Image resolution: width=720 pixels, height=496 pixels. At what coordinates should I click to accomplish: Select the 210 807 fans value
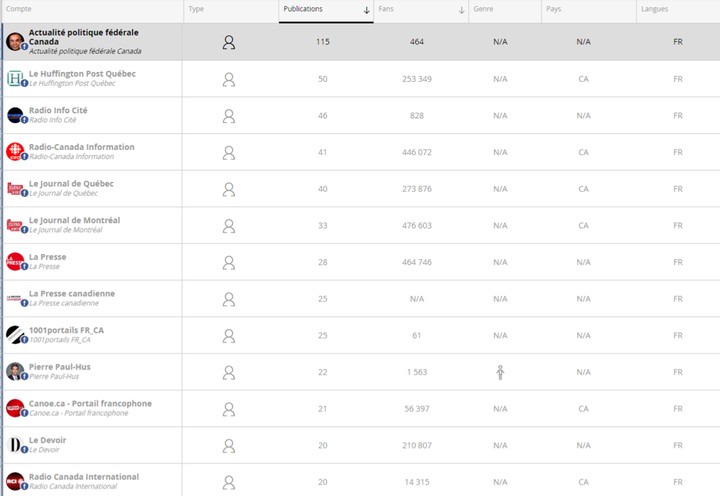[x=417, y=445]
